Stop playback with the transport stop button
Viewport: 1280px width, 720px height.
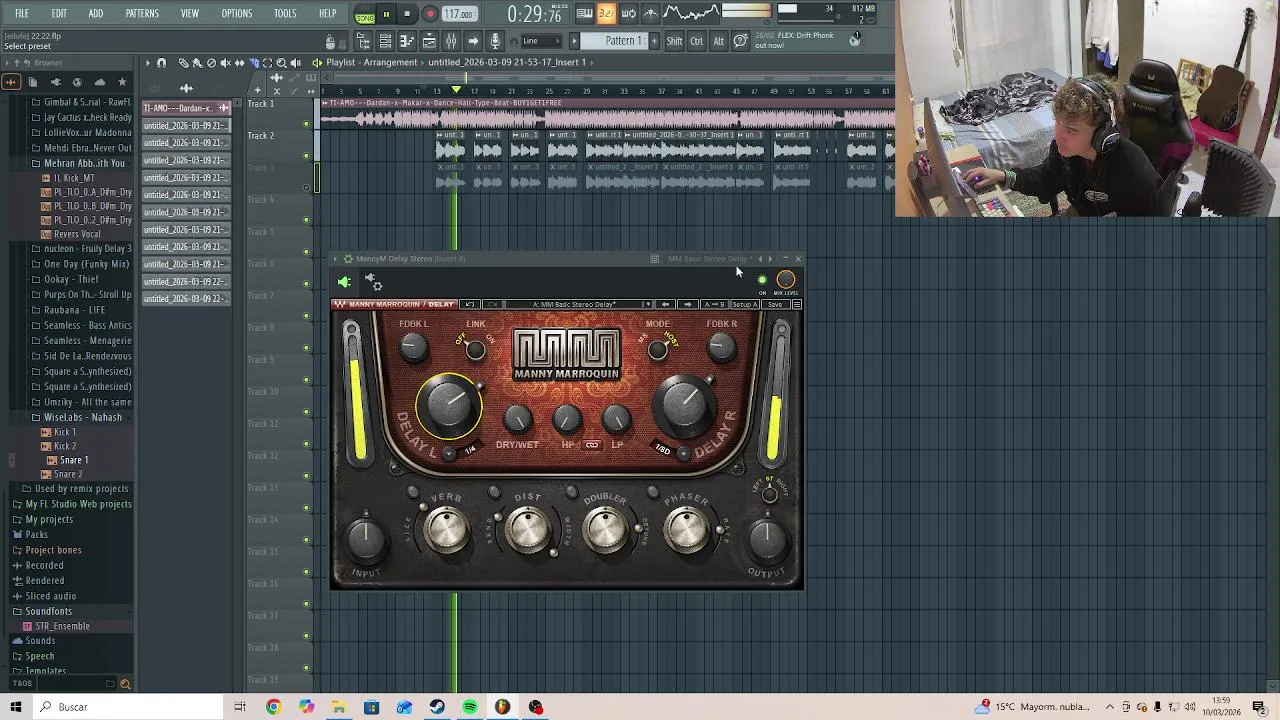[407, 14]
